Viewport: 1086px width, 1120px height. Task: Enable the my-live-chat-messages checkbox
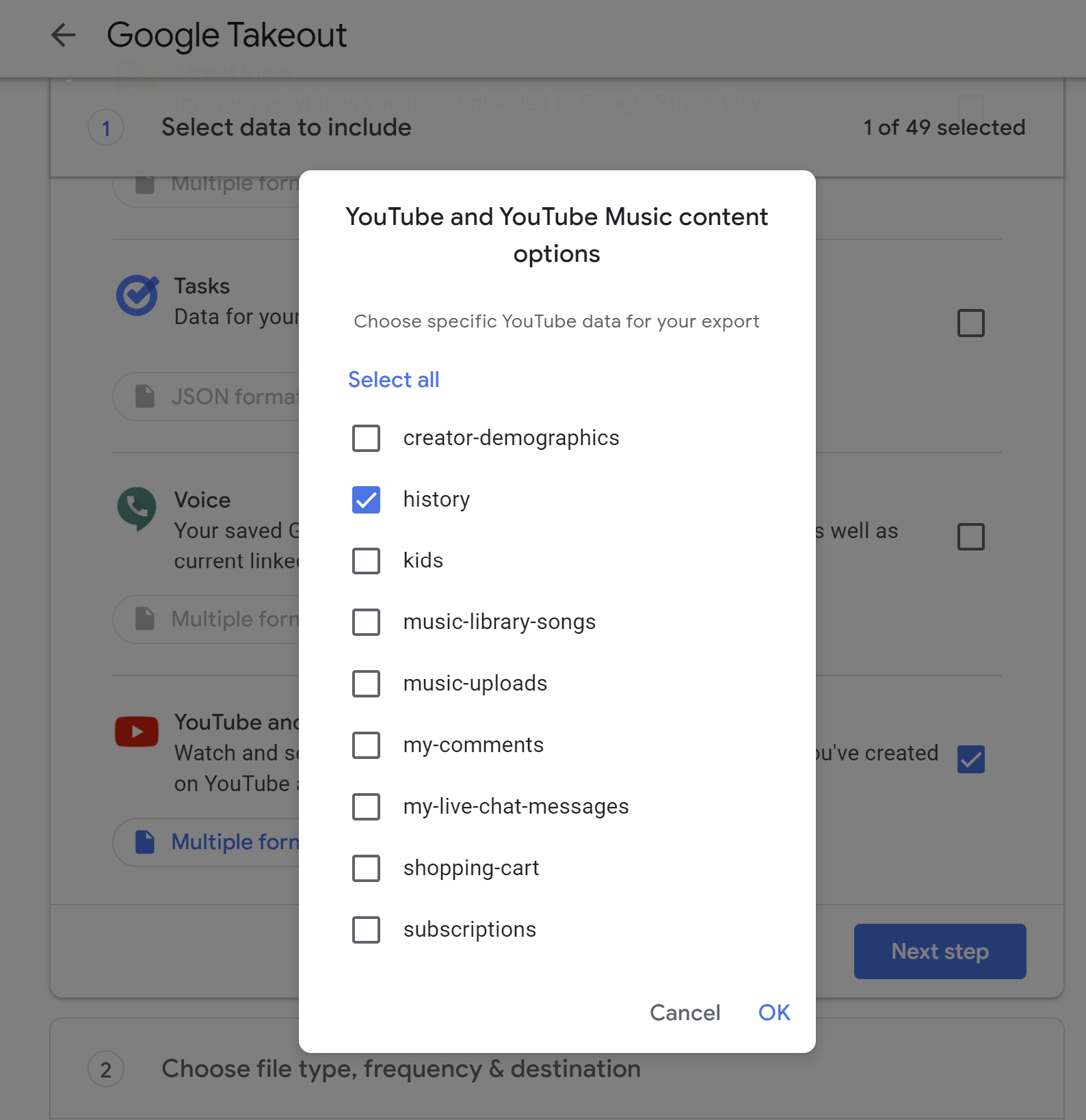click(x=366, y=807)
